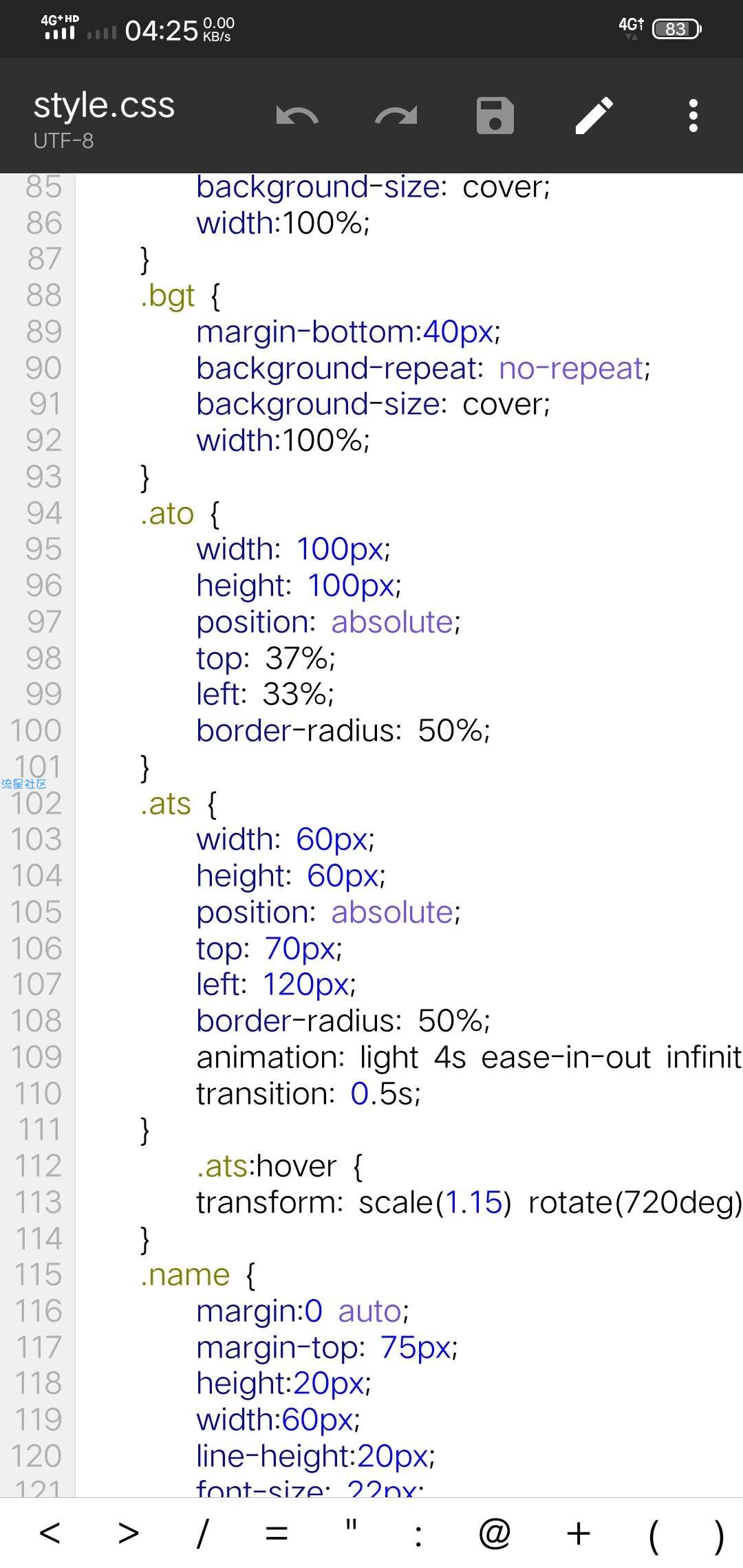
Task: Open the three-dot overflow menu
Action: point(693,116)
